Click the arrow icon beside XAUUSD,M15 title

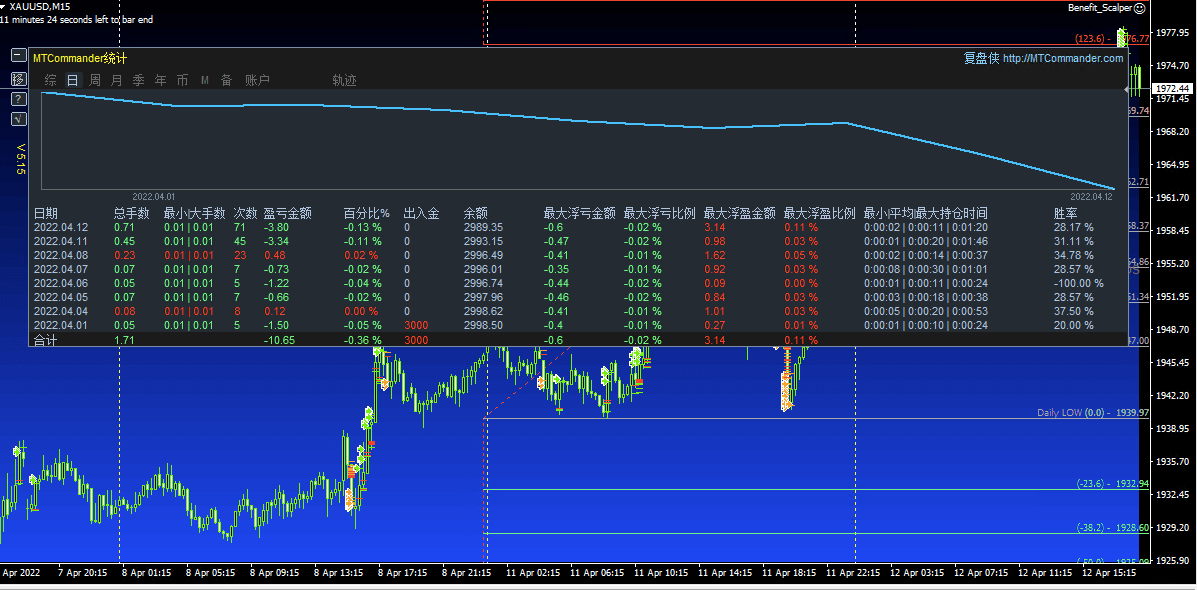point(8,6)
